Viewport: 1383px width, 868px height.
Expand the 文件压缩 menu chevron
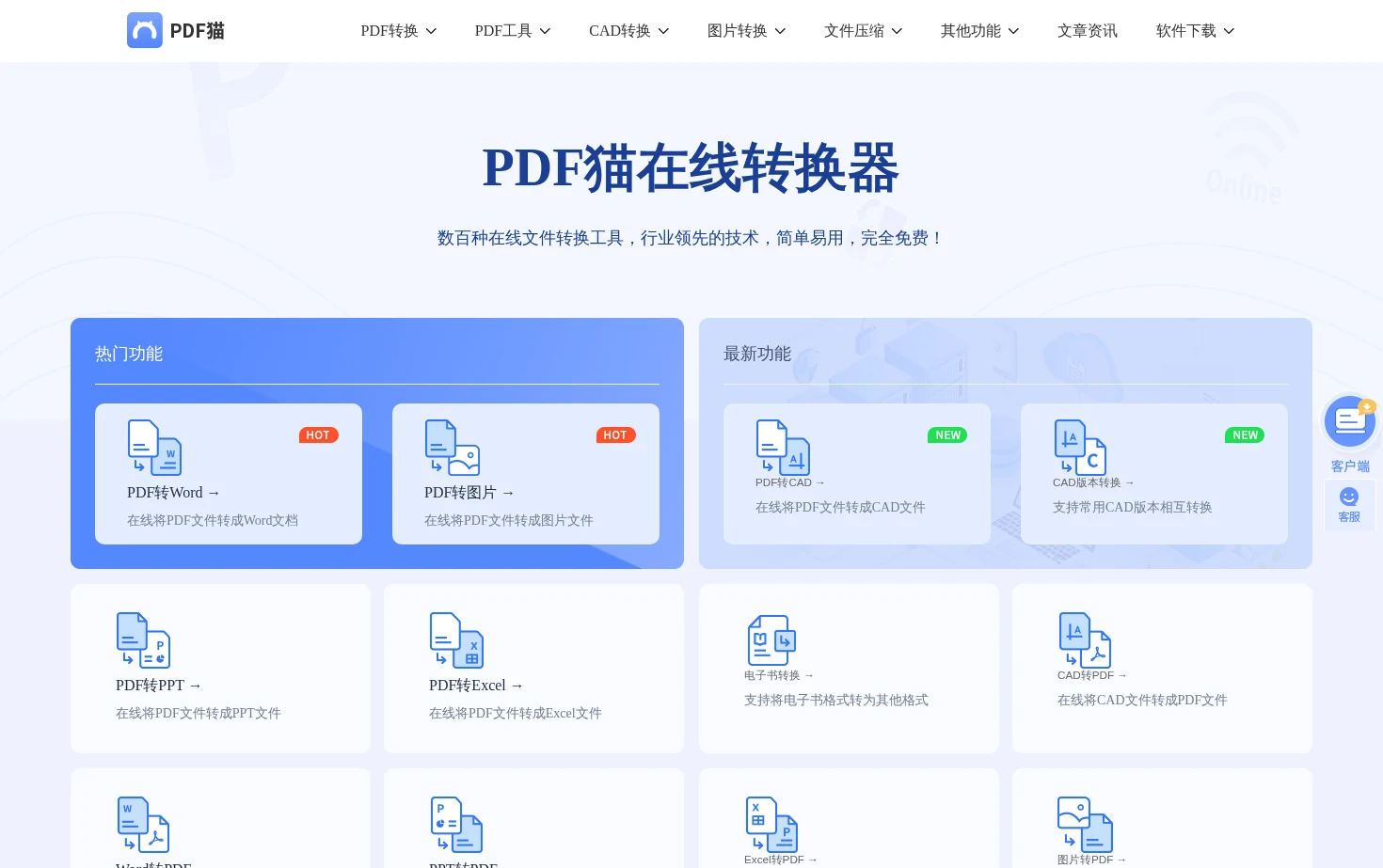[x=897, y=31]
